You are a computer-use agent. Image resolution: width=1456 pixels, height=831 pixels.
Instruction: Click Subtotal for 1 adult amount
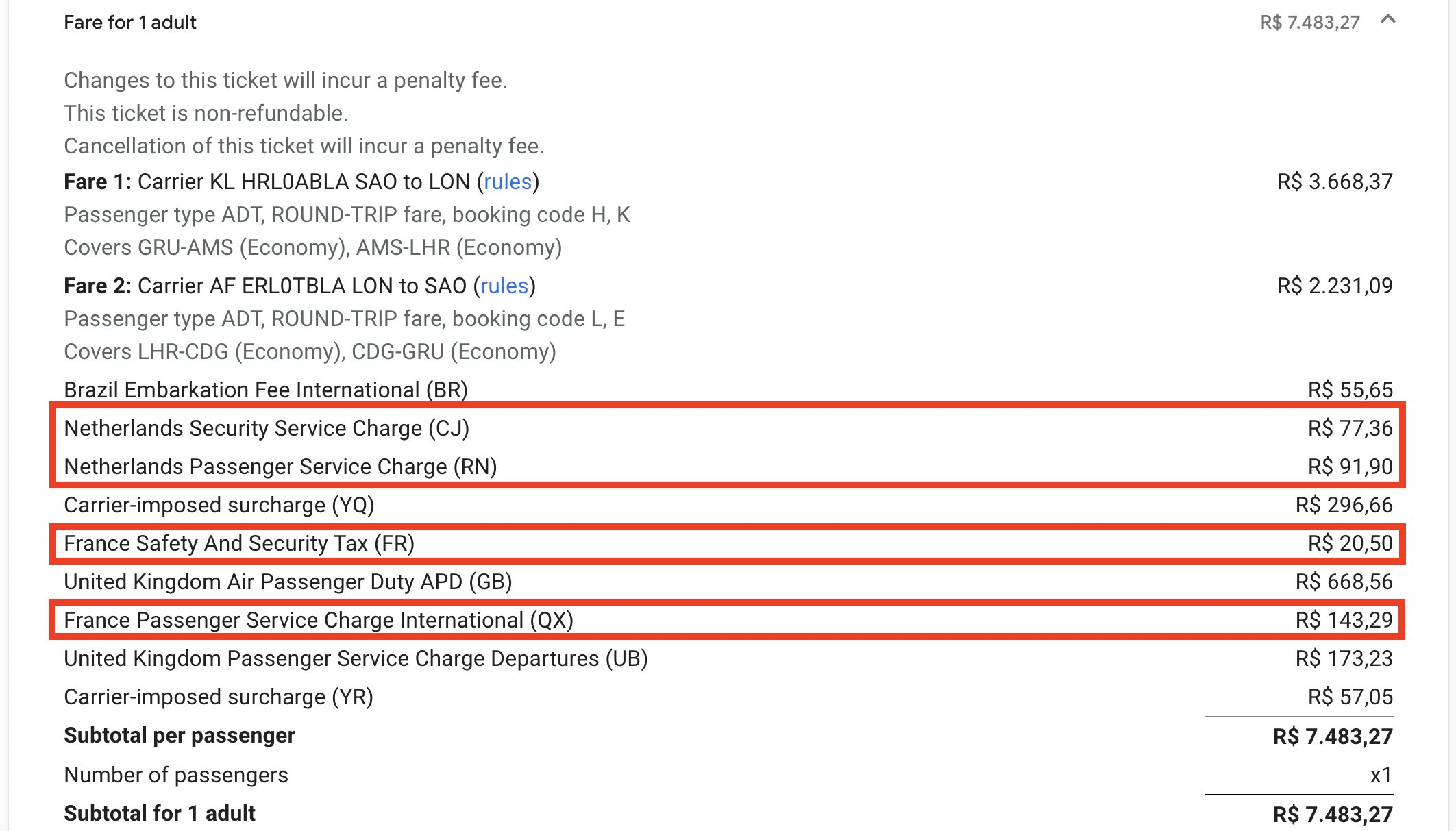[1333, 814]
